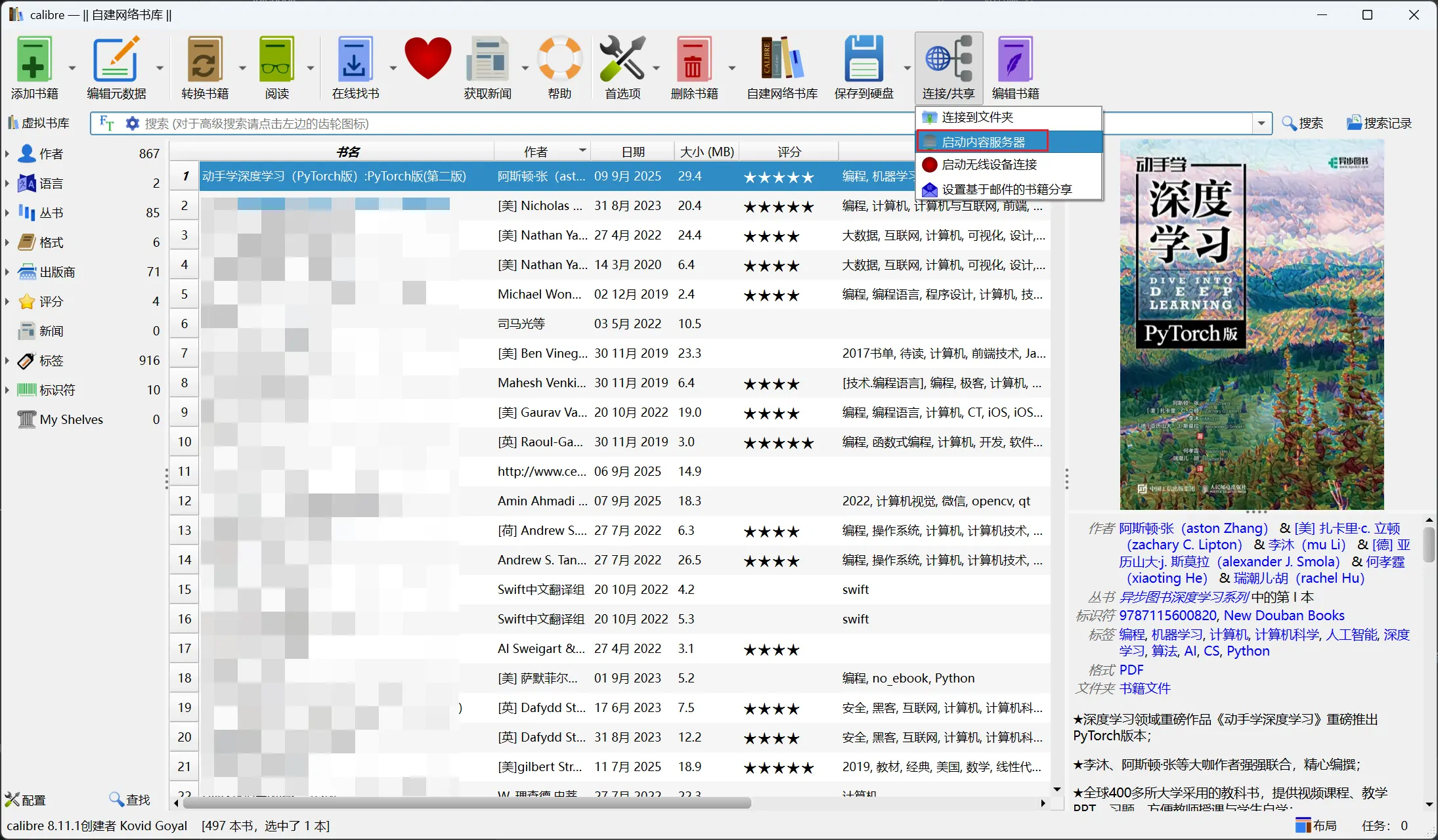Screen dimensions: 1438x840
Task: Sort by 大小 (MB) column header
Action: pyautogui.click(x=707, y=152)
